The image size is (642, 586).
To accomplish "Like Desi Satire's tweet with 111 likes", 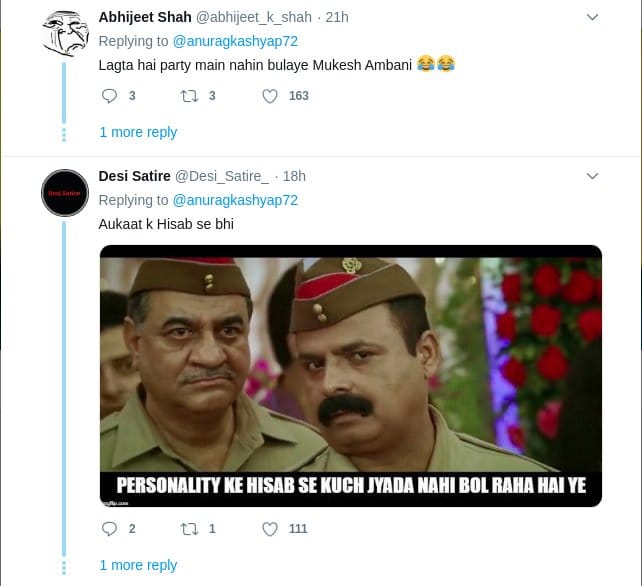I will [269, 529].
